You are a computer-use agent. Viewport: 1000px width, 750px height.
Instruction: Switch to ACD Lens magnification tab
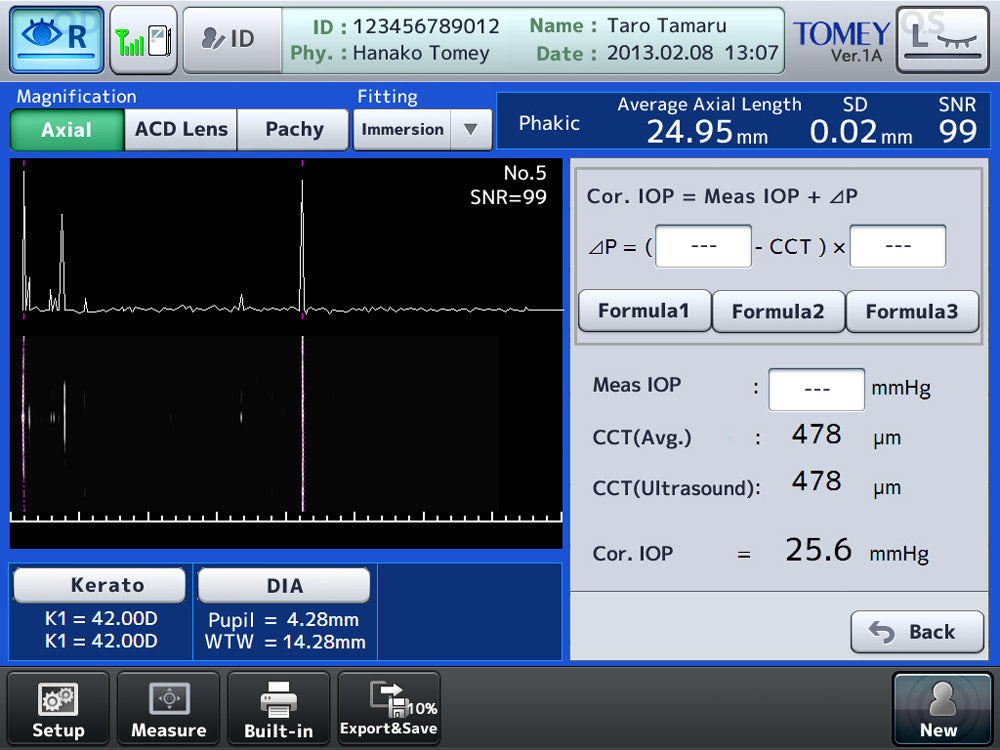(181, 129)
